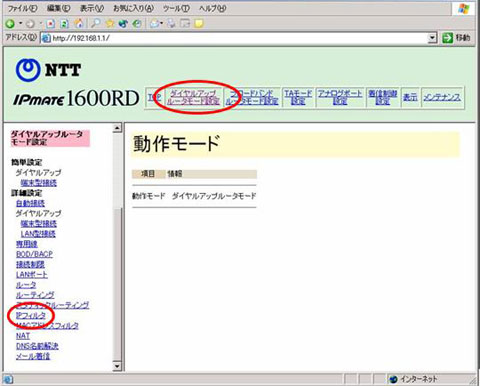Open the History toolbar icon
480x386 pixels.
pos(137,24)
